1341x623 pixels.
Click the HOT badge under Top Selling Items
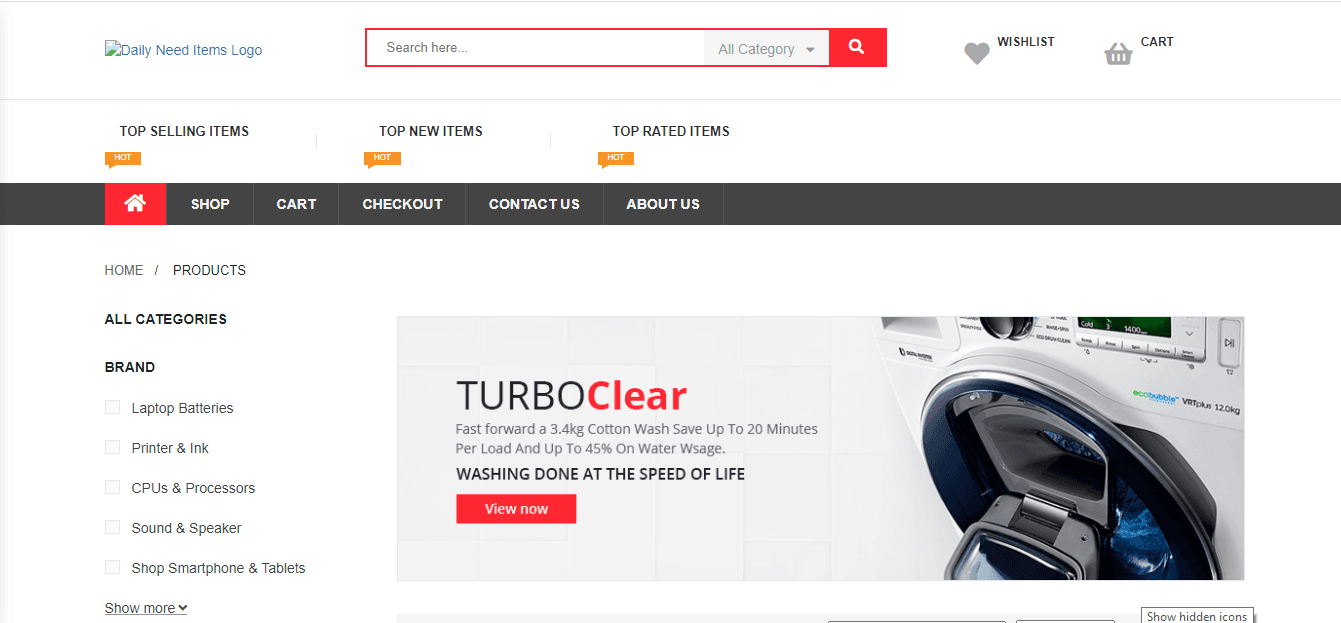pos(123,157)
